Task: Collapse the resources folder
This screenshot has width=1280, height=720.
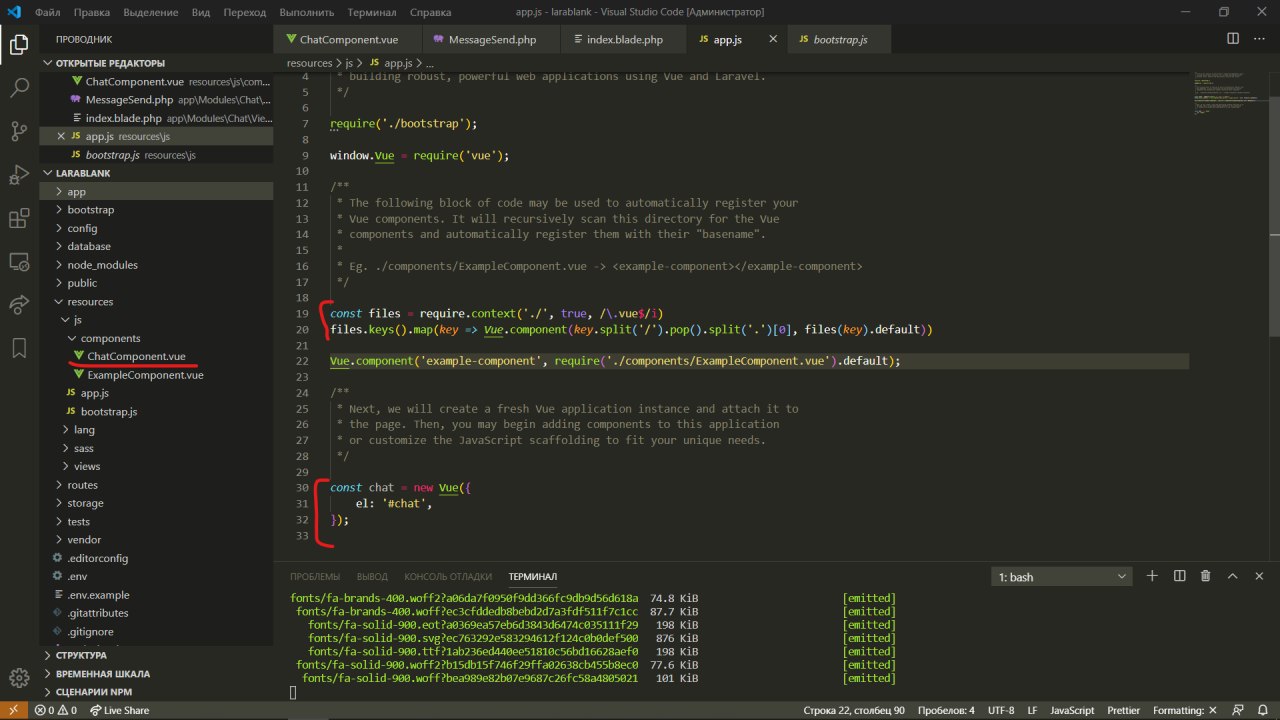Action: pyautogui.click(x=156, y=301)
